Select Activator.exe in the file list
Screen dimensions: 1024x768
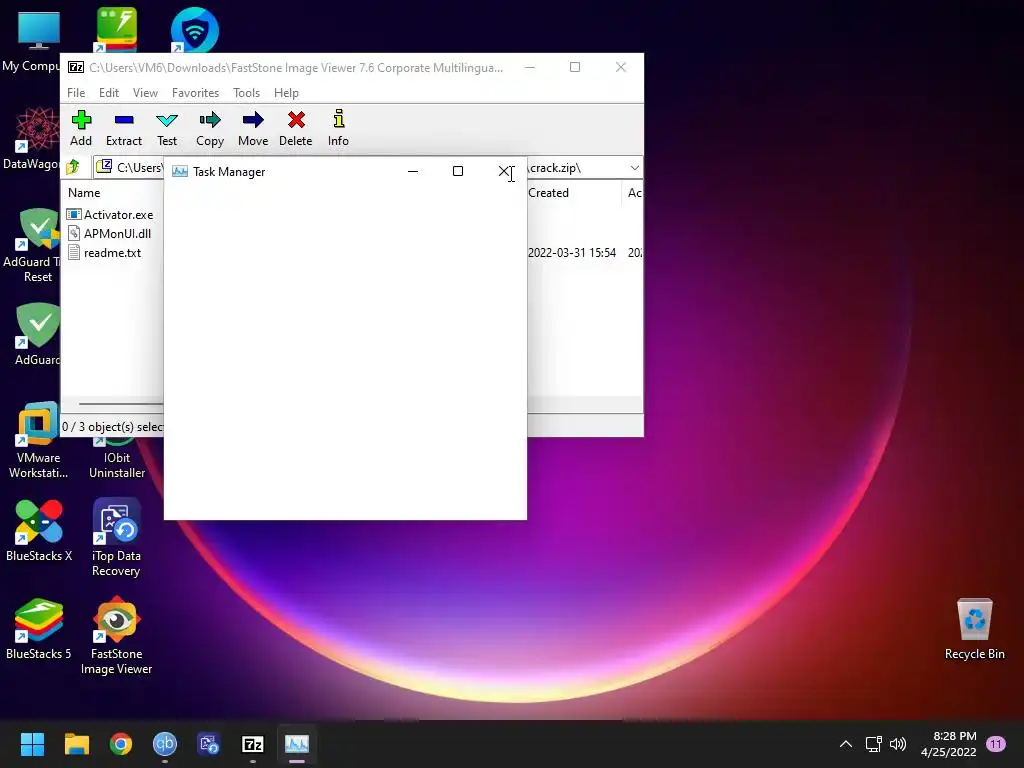pos(111,215)
